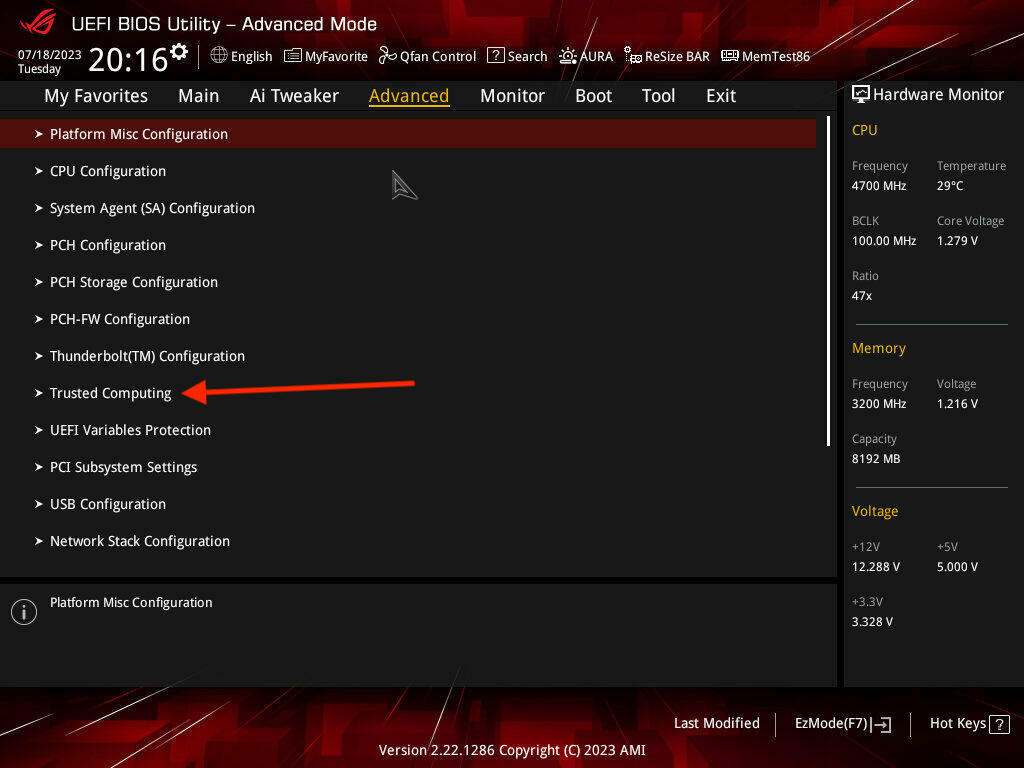Click Platform Misc Configuration help text
The height and width of the screenshot is (768, 1024).
131,602
